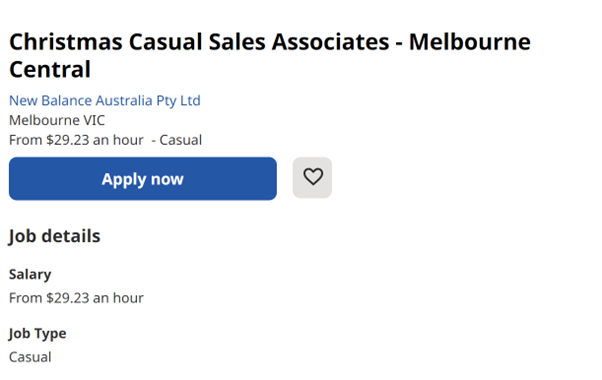This screenshot has height=380, width=602.
Task: Open New Balance Australia Pty Ltd company link
Action: point(105,101)
